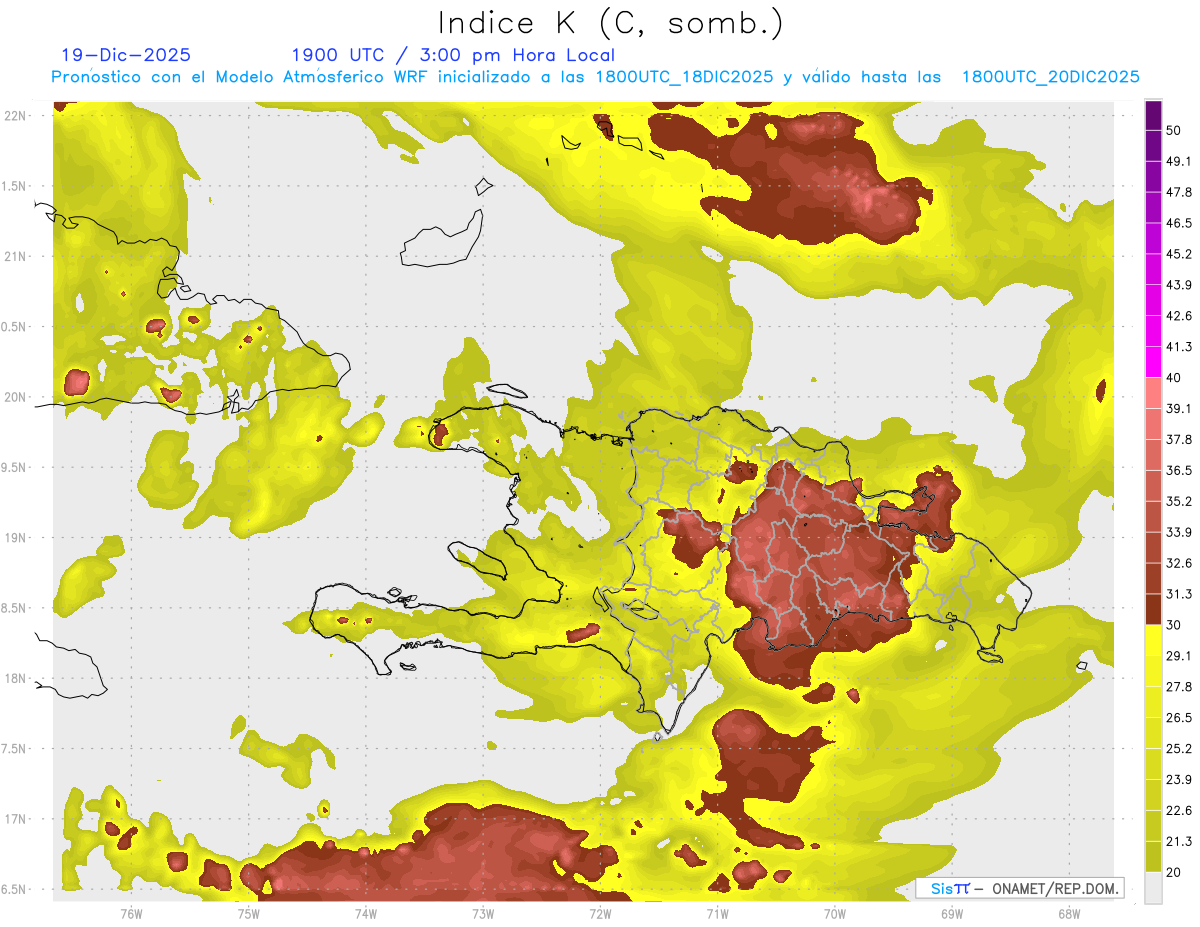Click the "71W" longitude label

point(717,913)
